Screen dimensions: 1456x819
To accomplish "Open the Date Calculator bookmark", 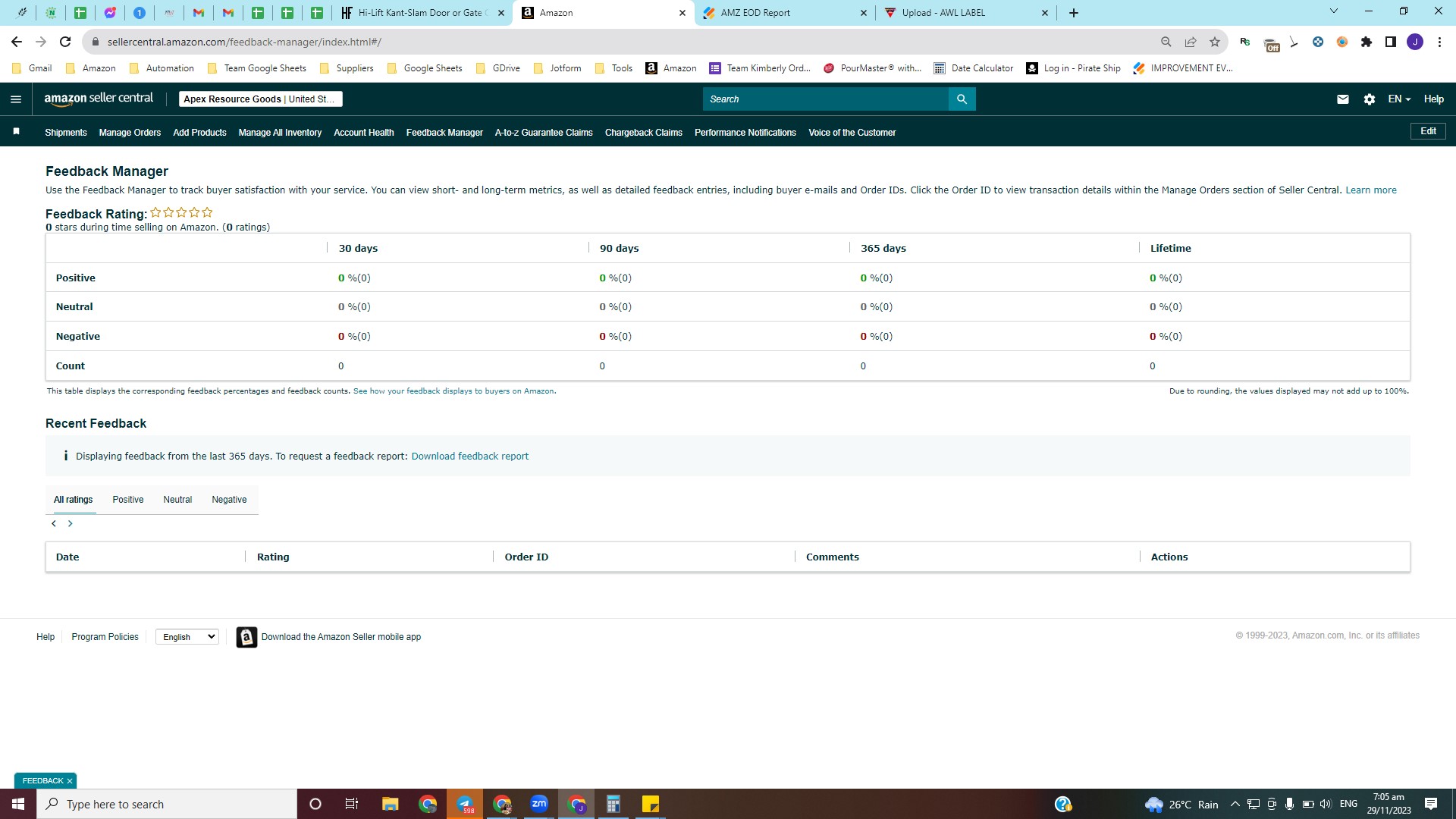I will tap(974, 68).
